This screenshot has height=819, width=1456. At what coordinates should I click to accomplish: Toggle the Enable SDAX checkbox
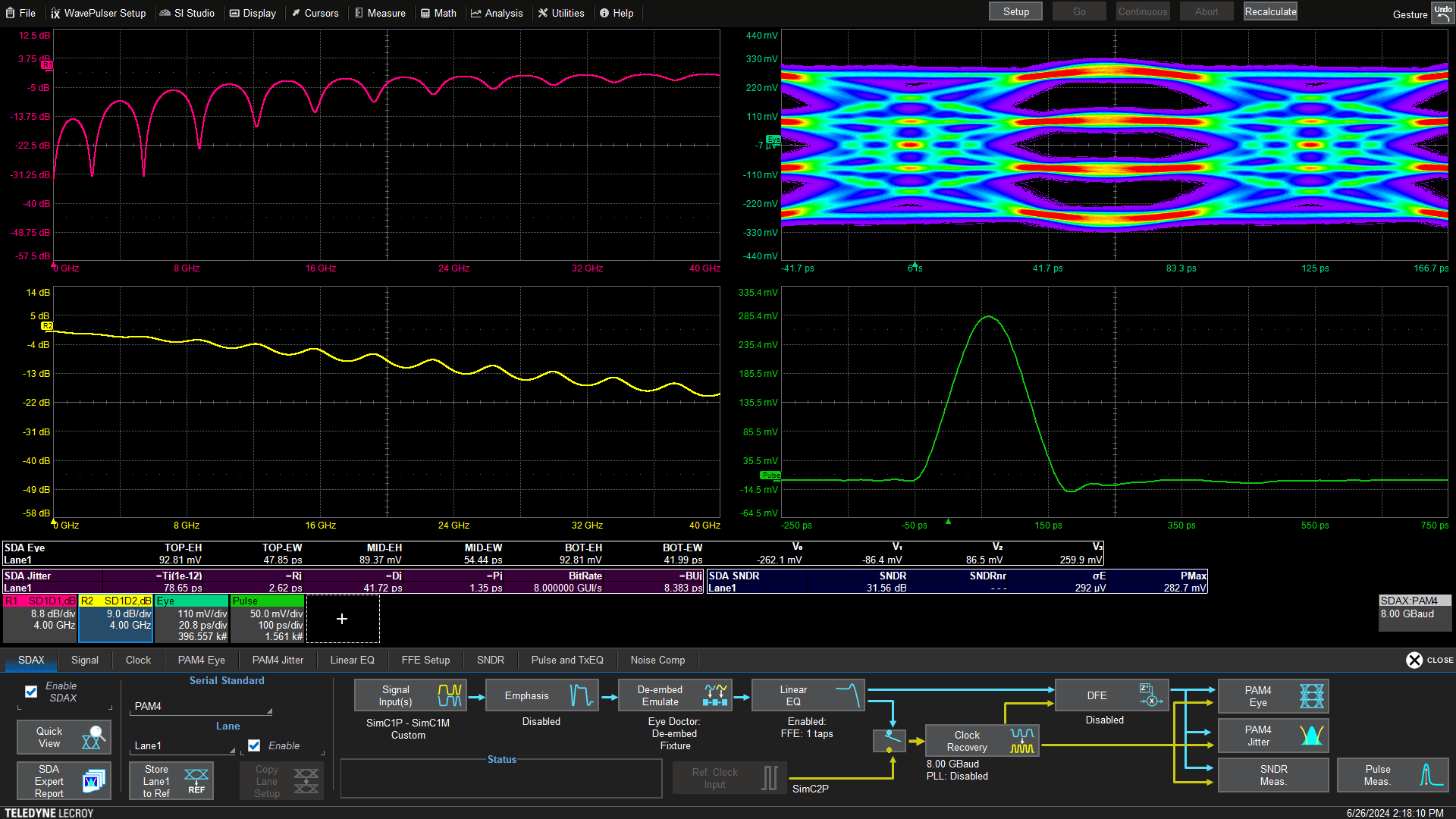pyautogui.click(x=31, y=692)
